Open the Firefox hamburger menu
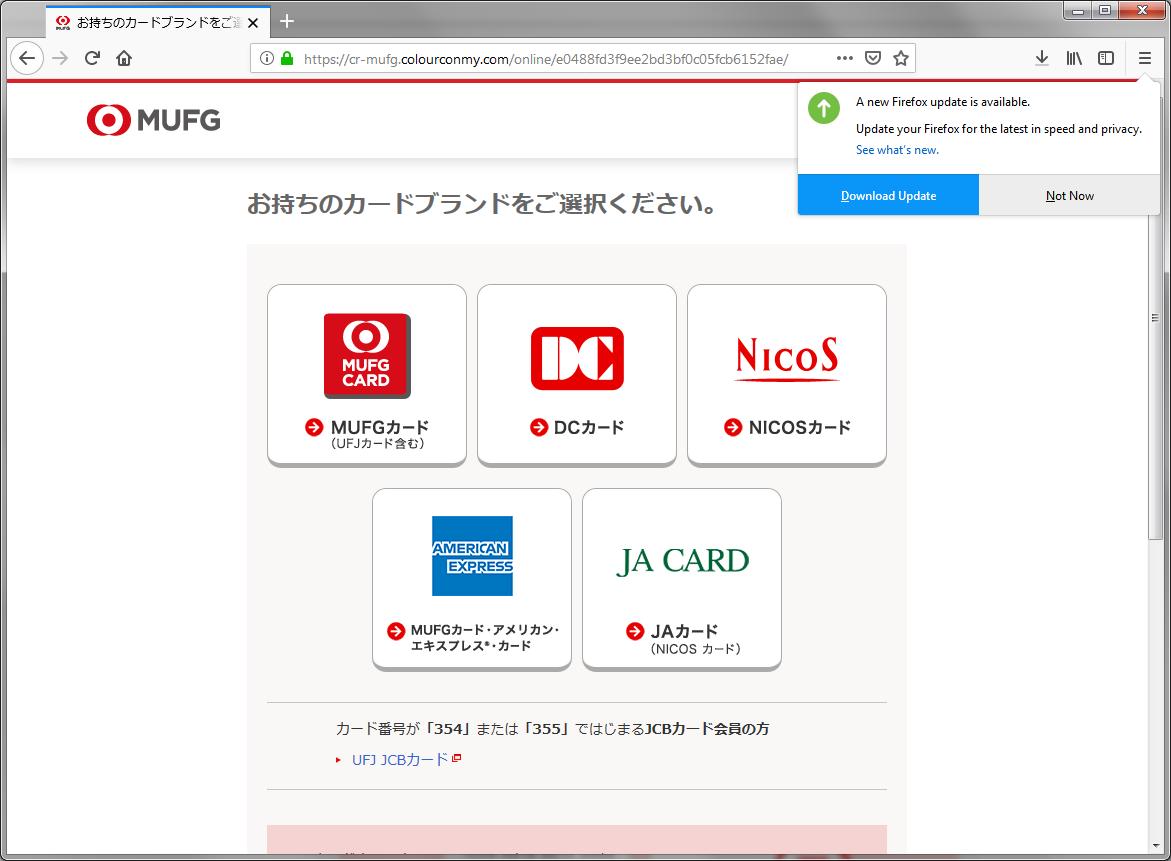The image size is (1171, 861). (x=1145, y=58)
